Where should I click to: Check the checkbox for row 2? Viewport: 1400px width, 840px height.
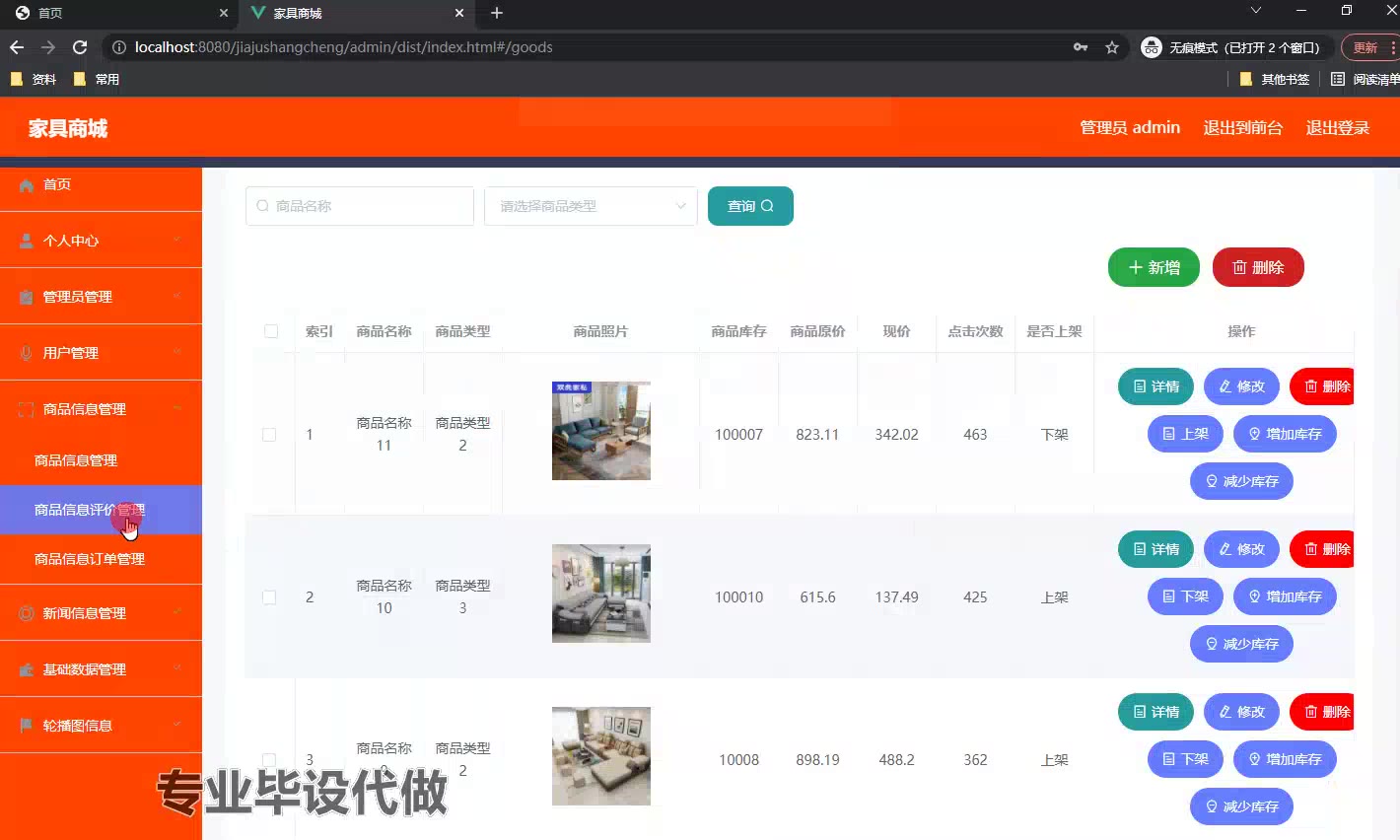[269, 597]
